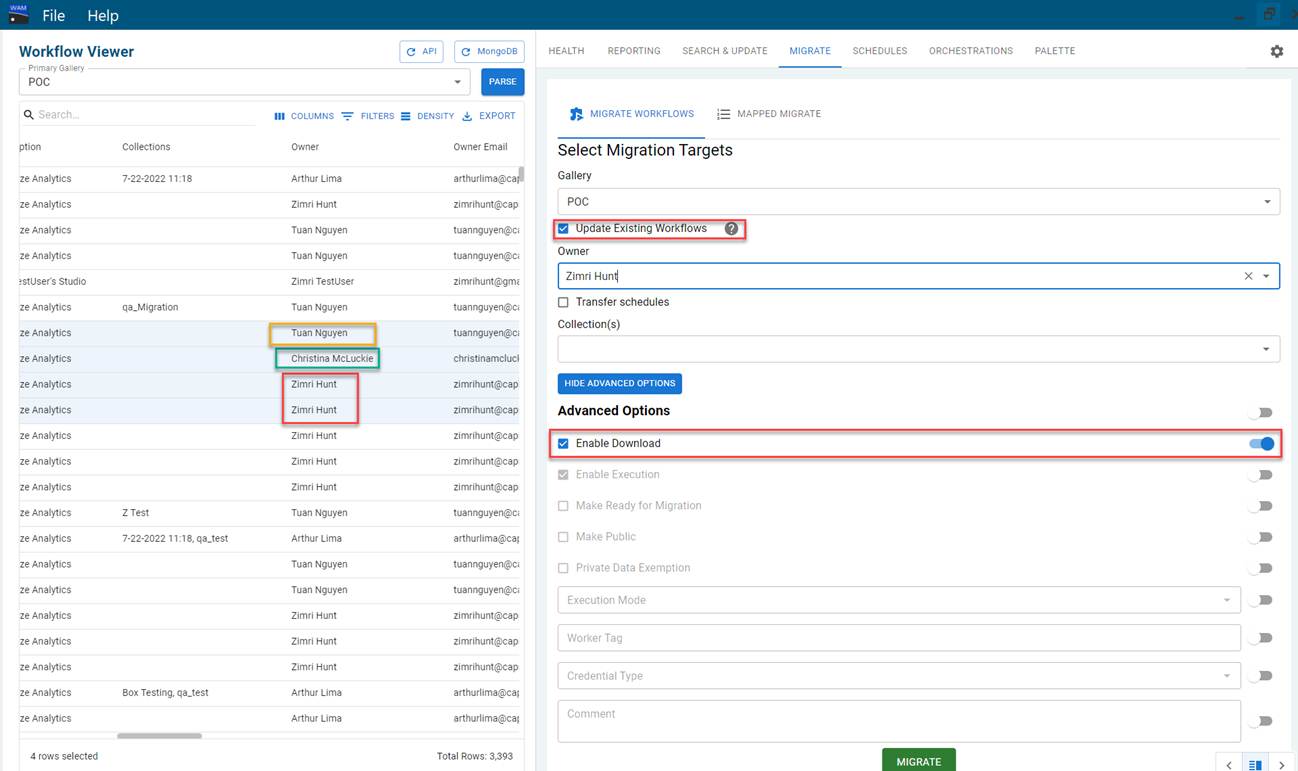Viewport: 1298px width, 771px height.
Task: Click the split-panel layout icon
Action: pos(1256,765)
